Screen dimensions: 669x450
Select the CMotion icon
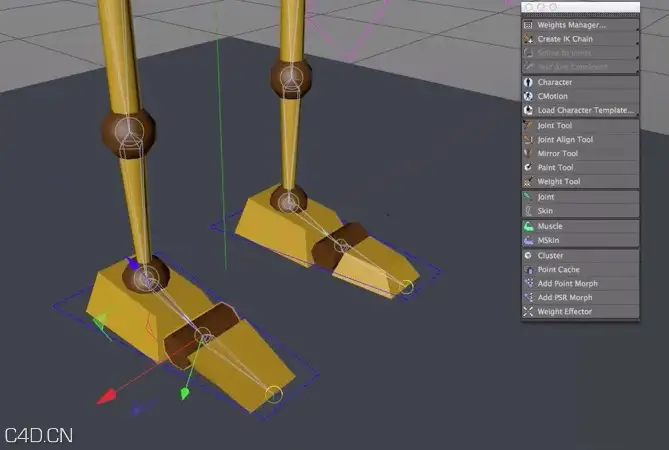pyautogui.click(x=528, y=96)
